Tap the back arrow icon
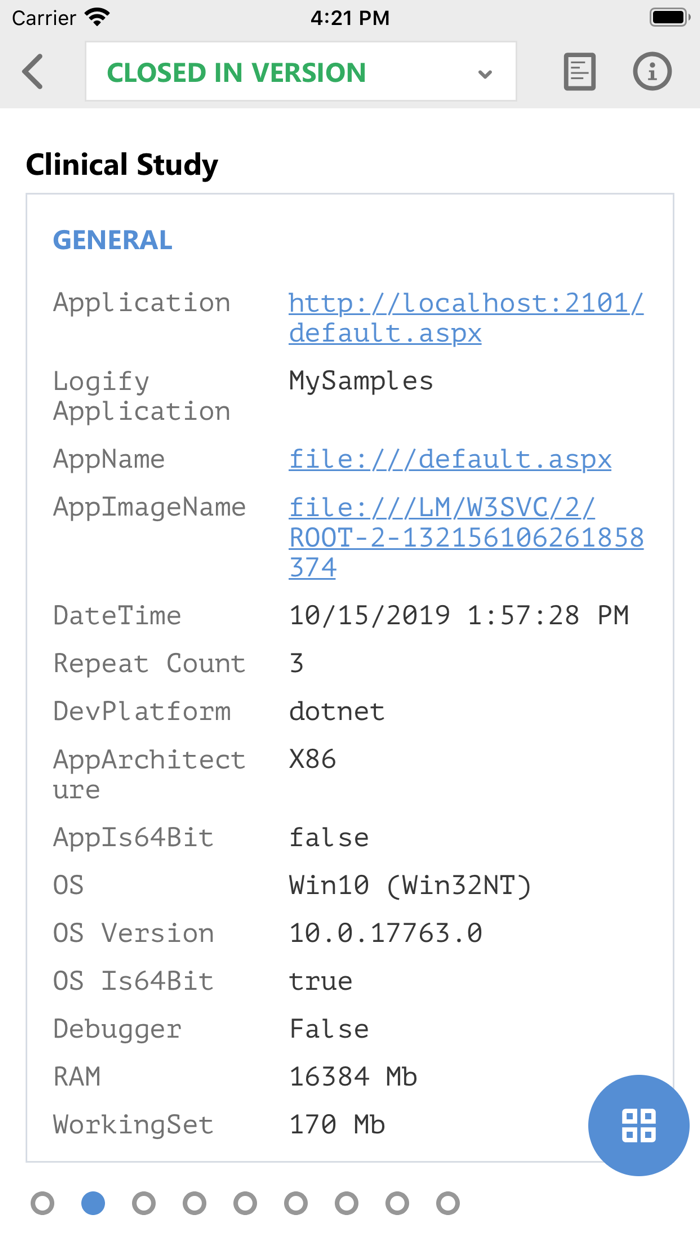Viewport: 700px width, 1244px height. (34, 72)
